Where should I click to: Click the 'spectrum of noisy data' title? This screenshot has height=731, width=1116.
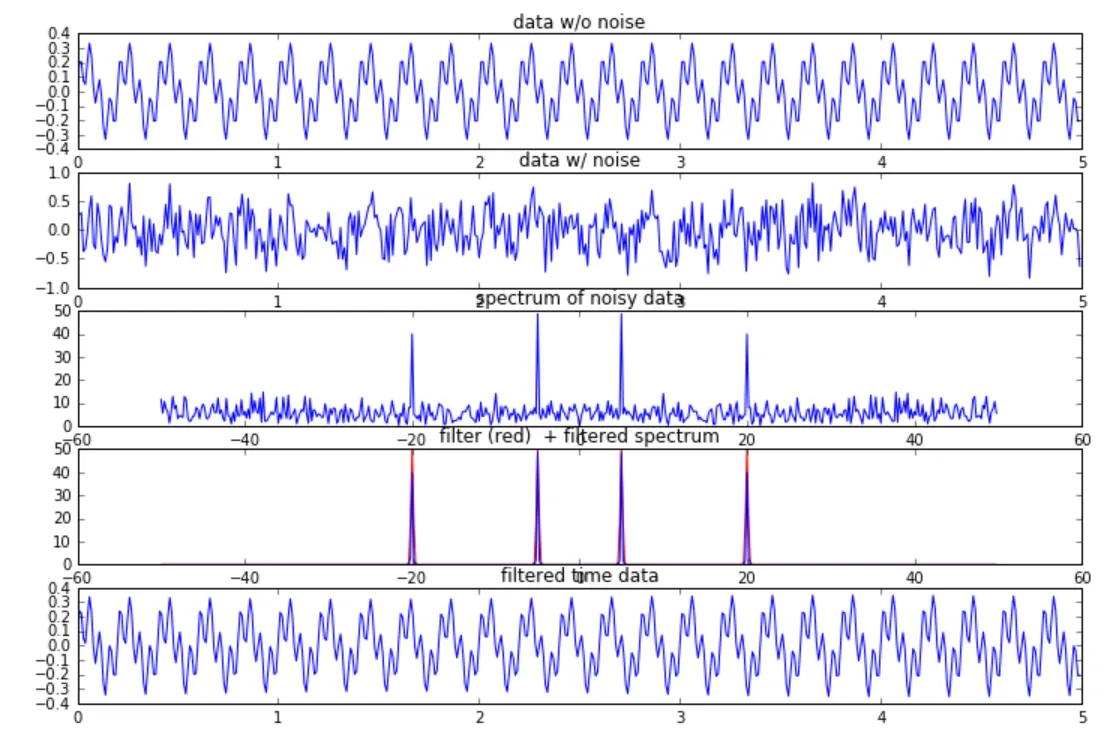(x=579, y=298)
